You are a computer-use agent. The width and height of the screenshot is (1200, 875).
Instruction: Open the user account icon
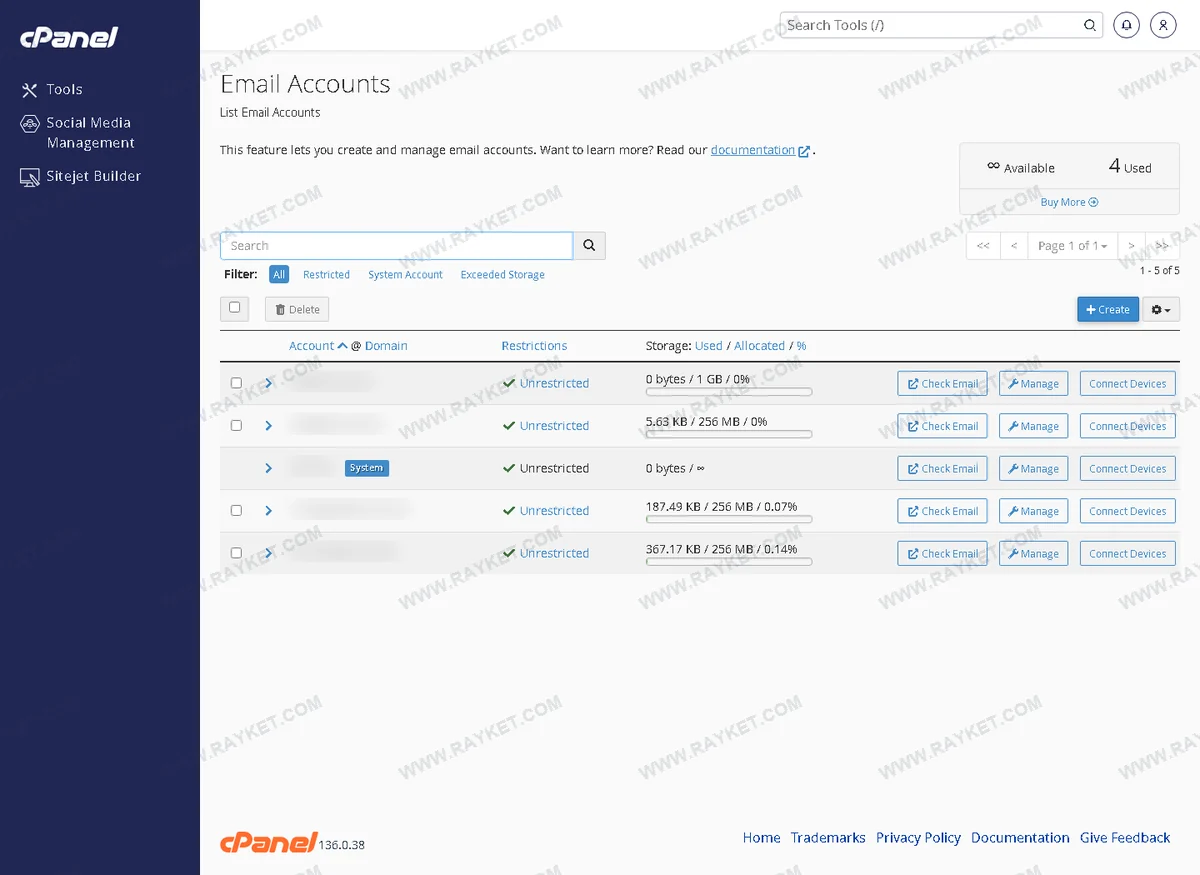pyautogui.click(x=1163, y=25)
